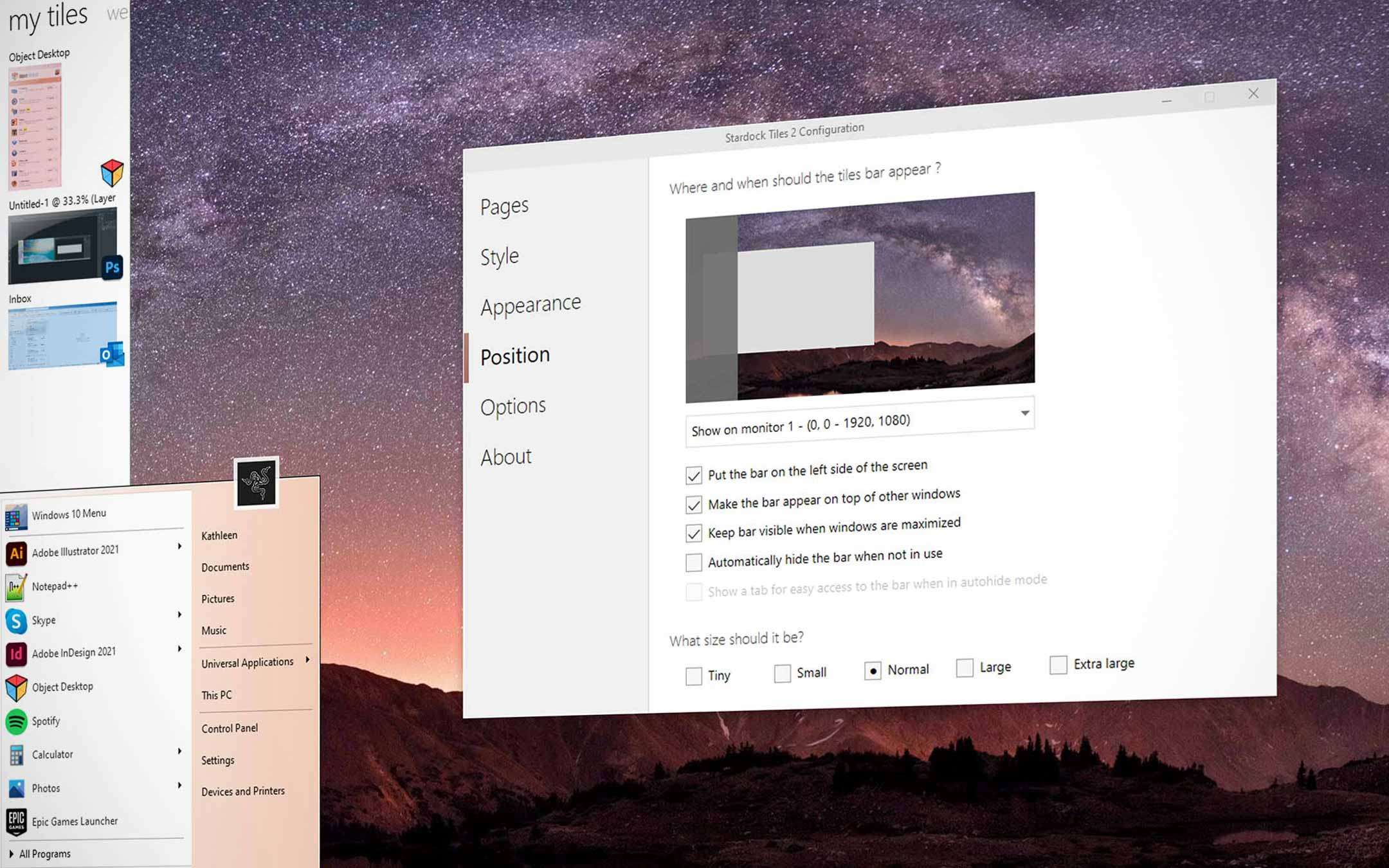This screenshot has height=868, width=1389.
Task: Open Notepad++ icon
Action: (x=16, y=587)
